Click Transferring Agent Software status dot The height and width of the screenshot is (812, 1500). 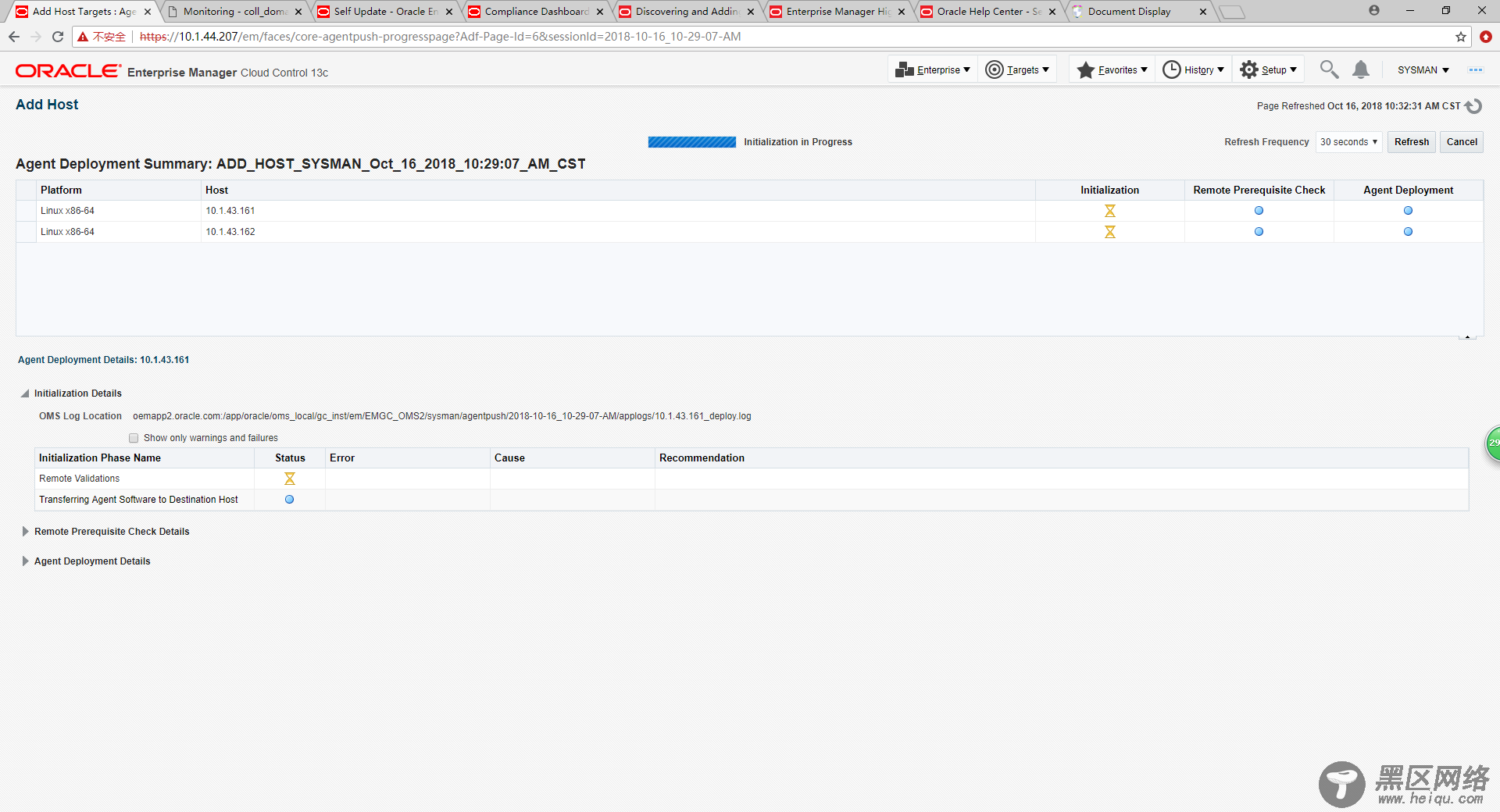(x=289, y=500)
